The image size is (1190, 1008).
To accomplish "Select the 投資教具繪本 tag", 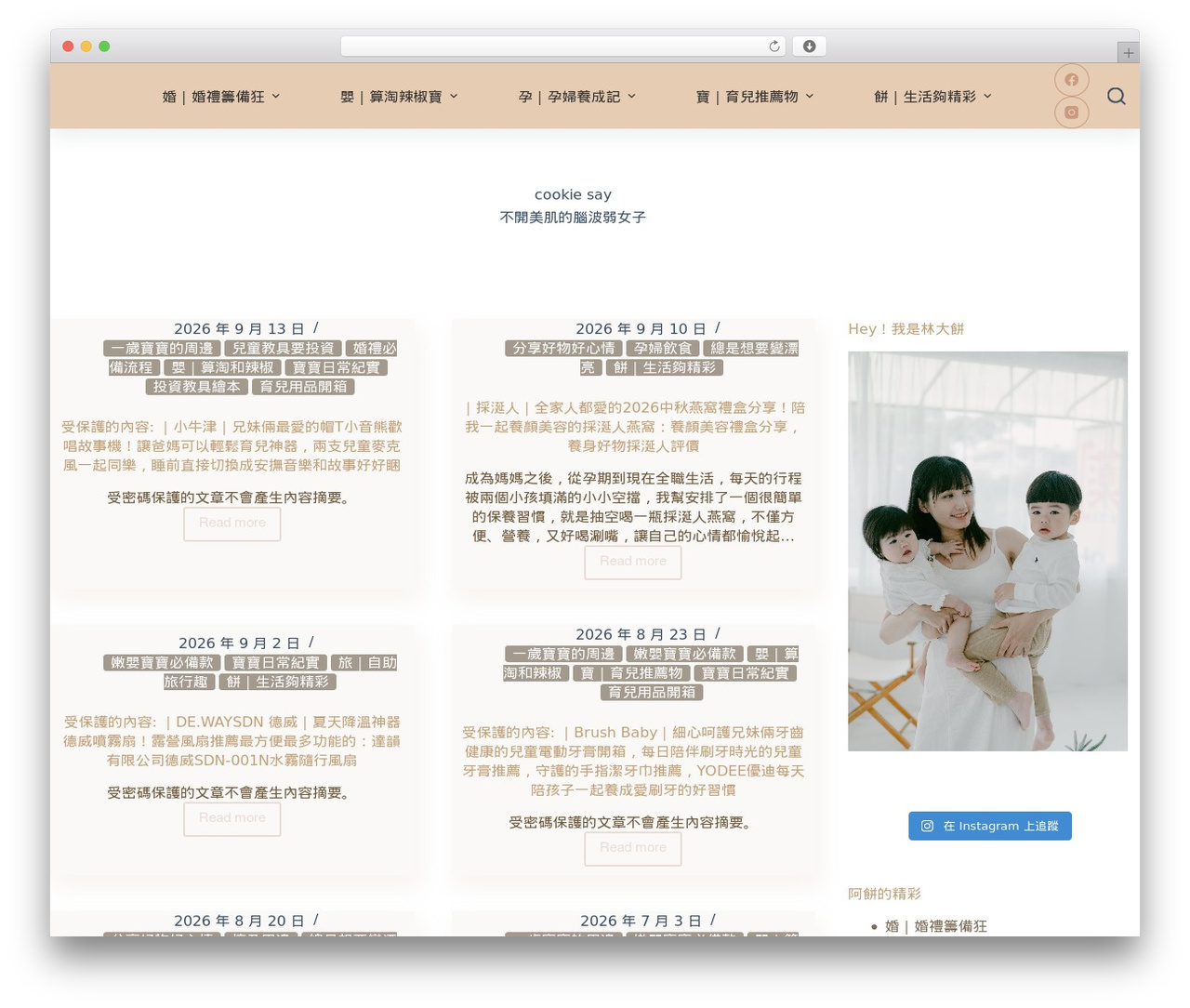I will (x=196, y=387).
